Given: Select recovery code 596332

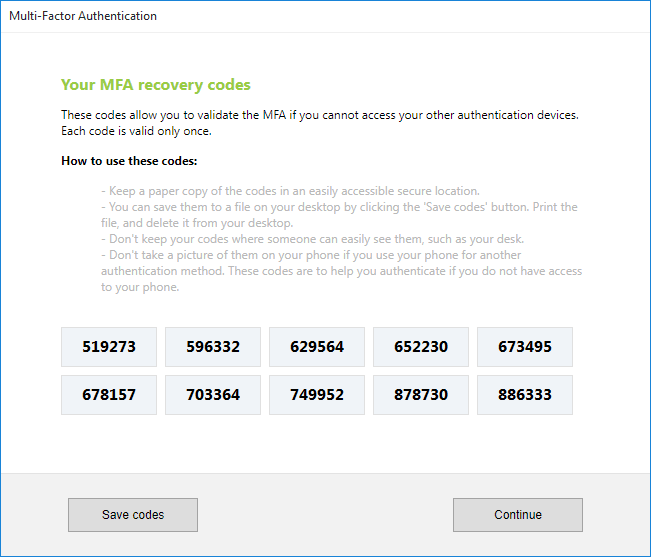Looking at the screenshot, I should 213,347.
